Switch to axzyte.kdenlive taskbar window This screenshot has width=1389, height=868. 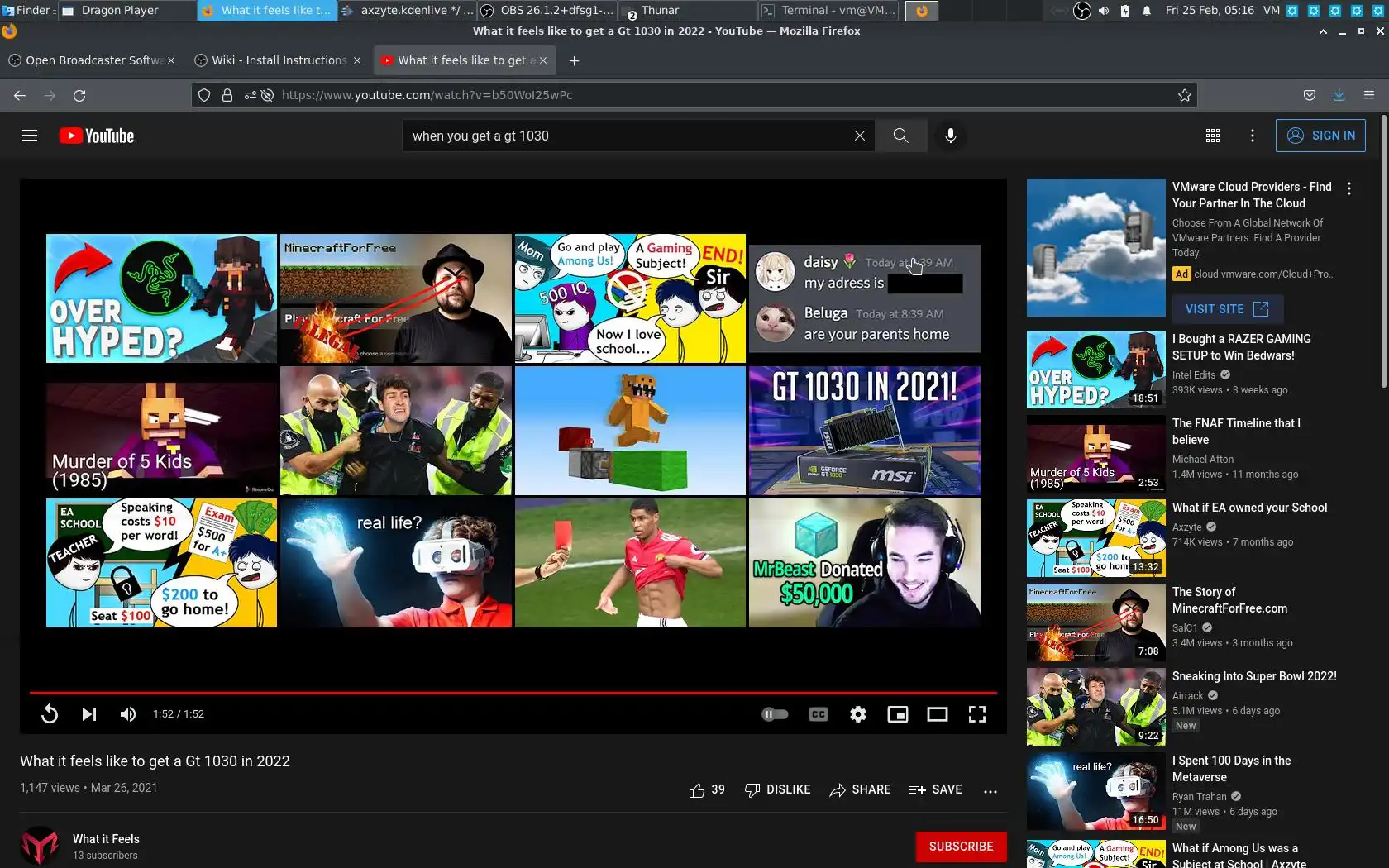407,11
